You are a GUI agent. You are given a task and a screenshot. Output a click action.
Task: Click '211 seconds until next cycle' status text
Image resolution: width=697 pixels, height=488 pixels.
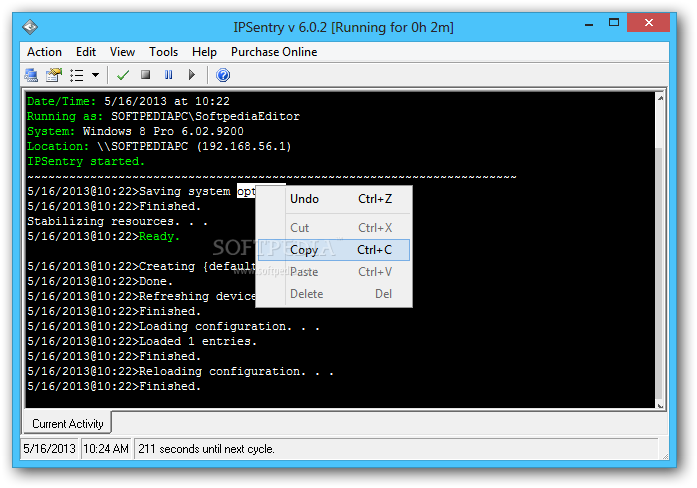(206, 449)
